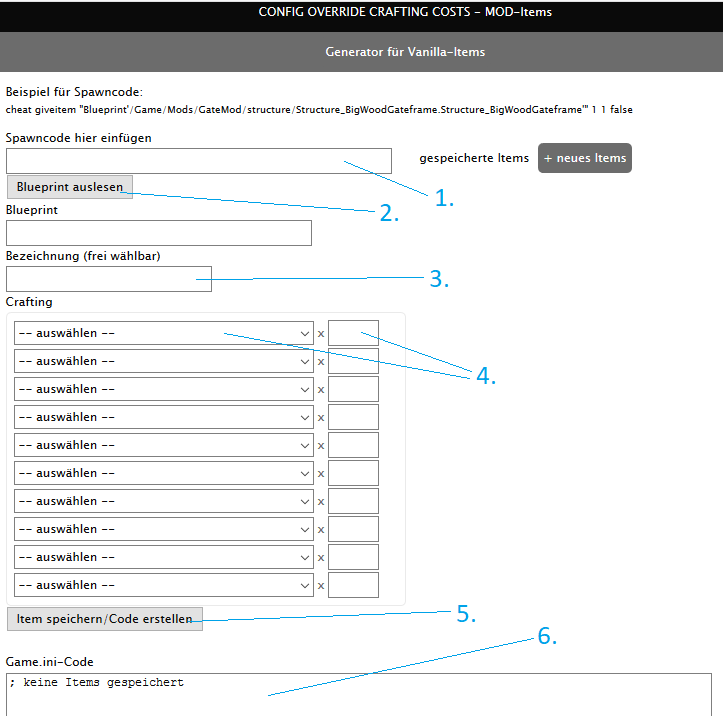Image resolution: width=723 pixels, height=716 pixels.
Task: Click the seventh crafting quantity field
Action: click(x=353, y=501)
